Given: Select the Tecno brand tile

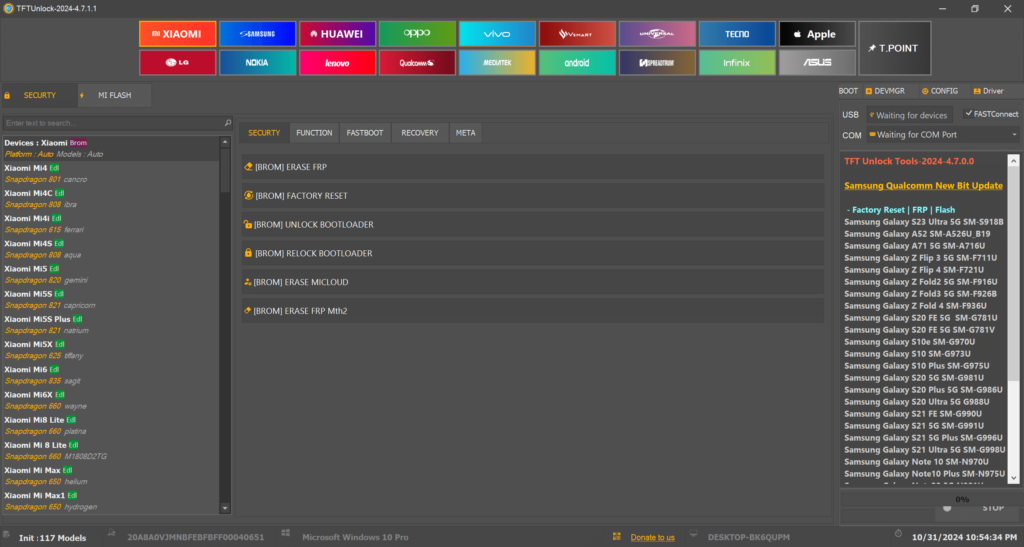Looking at the screenshot, I should [737, 34].
